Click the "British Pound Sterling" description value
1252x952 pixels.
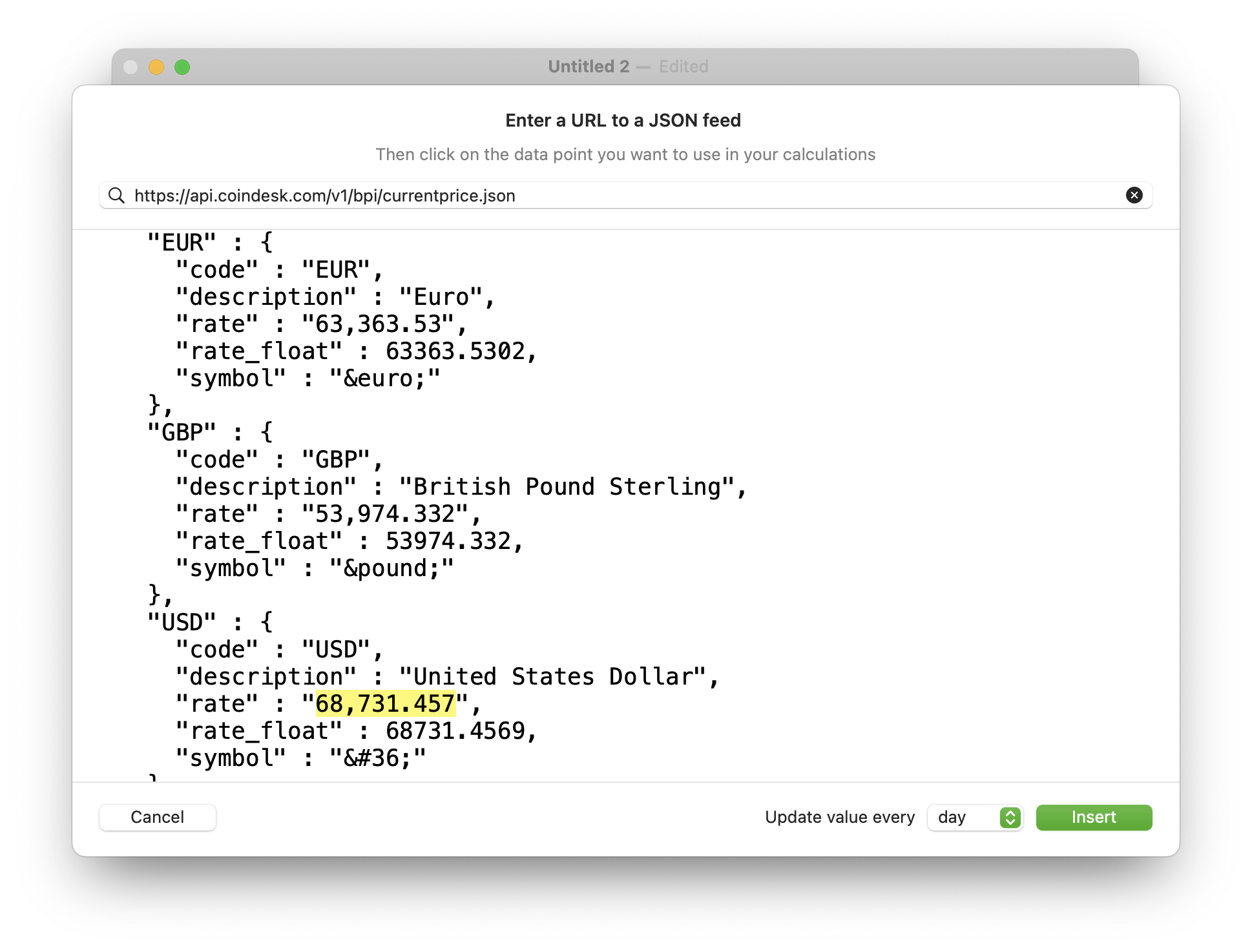tap(567, 486)
